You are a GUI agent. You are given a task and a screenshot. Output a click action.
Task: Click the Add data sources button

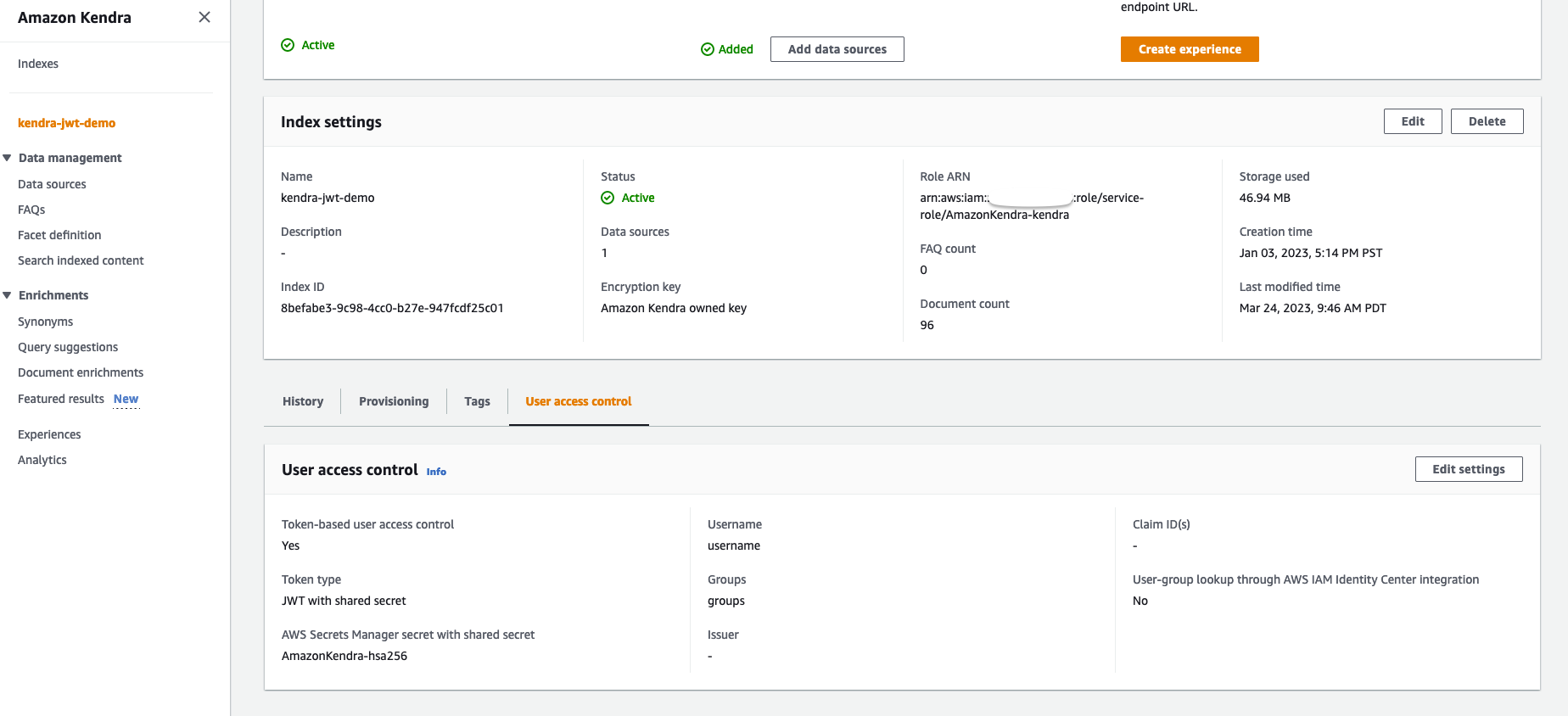tap(837, 49)
